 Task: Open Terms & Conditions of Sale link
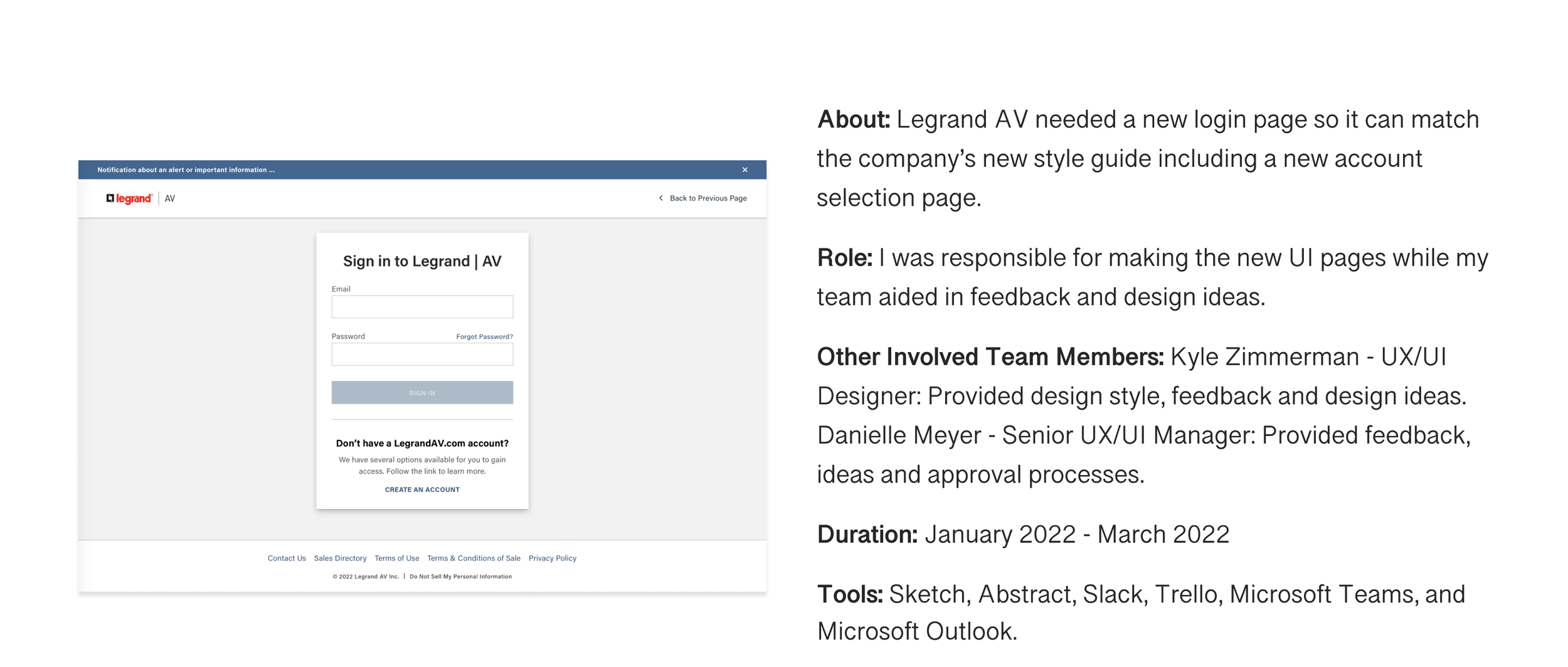point(474,558)
